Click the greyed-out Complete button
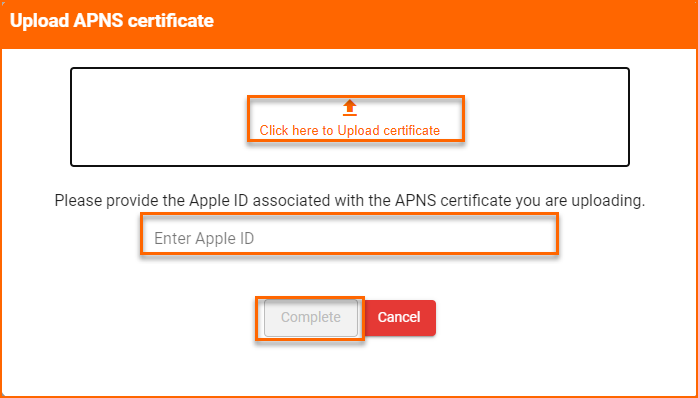 click(x=311, y=318)
